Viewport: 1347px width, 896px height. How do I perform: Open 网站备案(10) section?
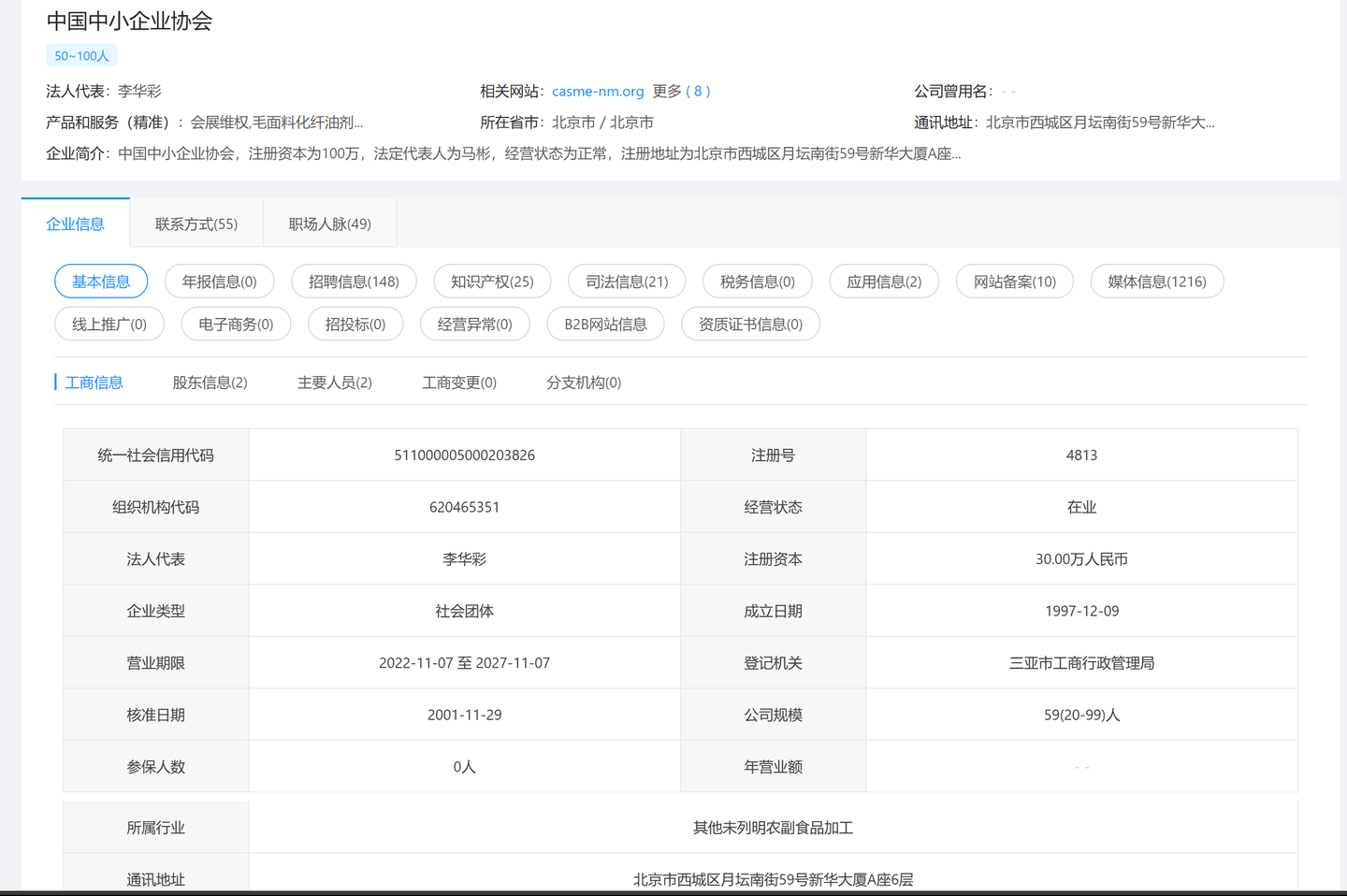tap(1015, 282)
